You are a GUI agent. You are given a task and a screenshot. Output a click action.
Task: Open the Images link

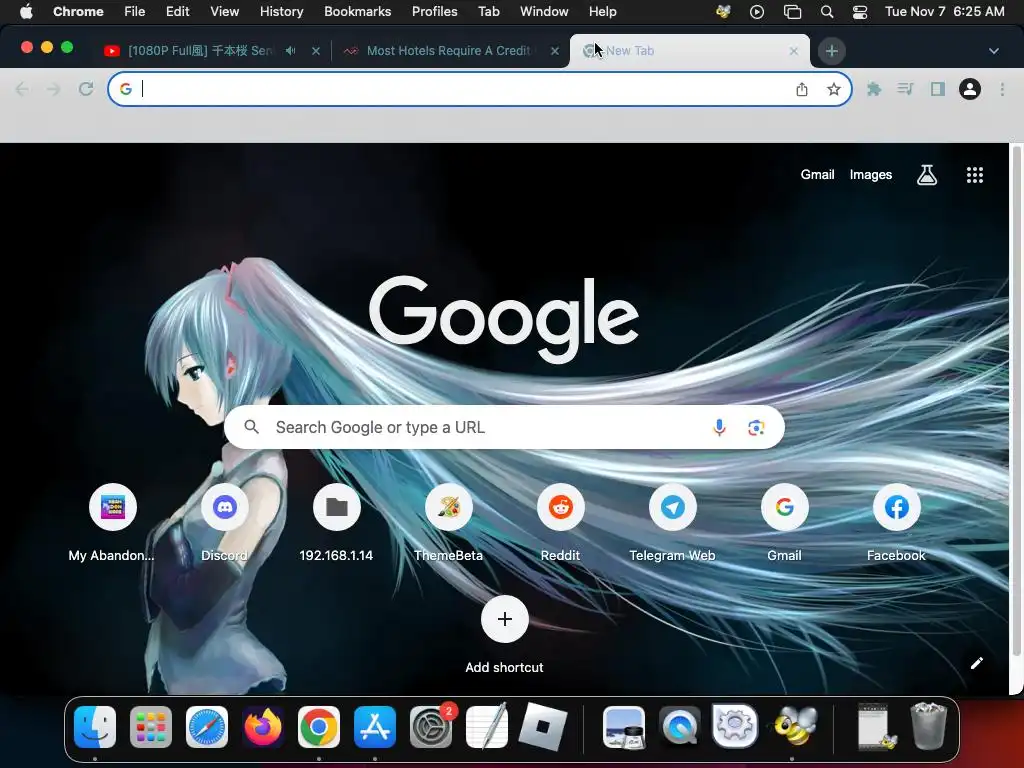(871, 174)
